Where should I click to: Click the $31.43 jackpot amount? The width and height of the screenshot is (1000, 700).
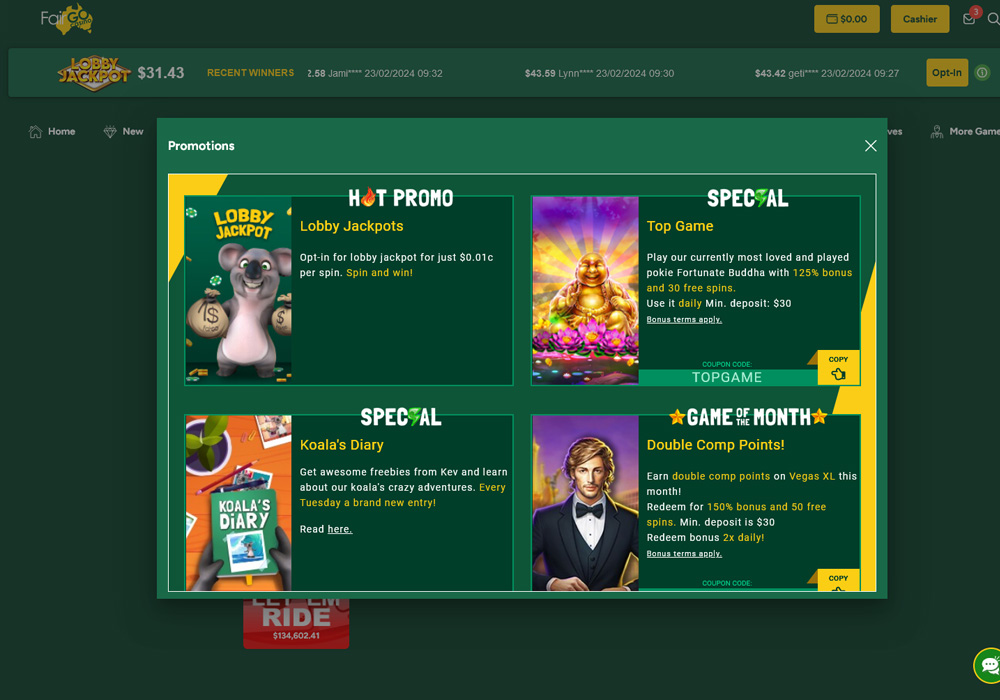161,73
